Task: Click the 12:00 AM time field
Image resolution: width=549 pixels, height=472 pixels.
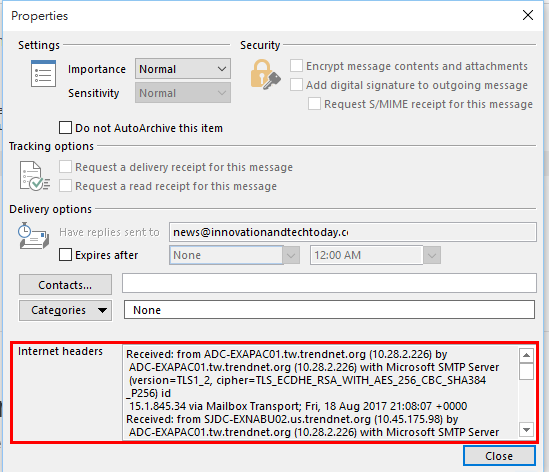Action: click(366, 255)
